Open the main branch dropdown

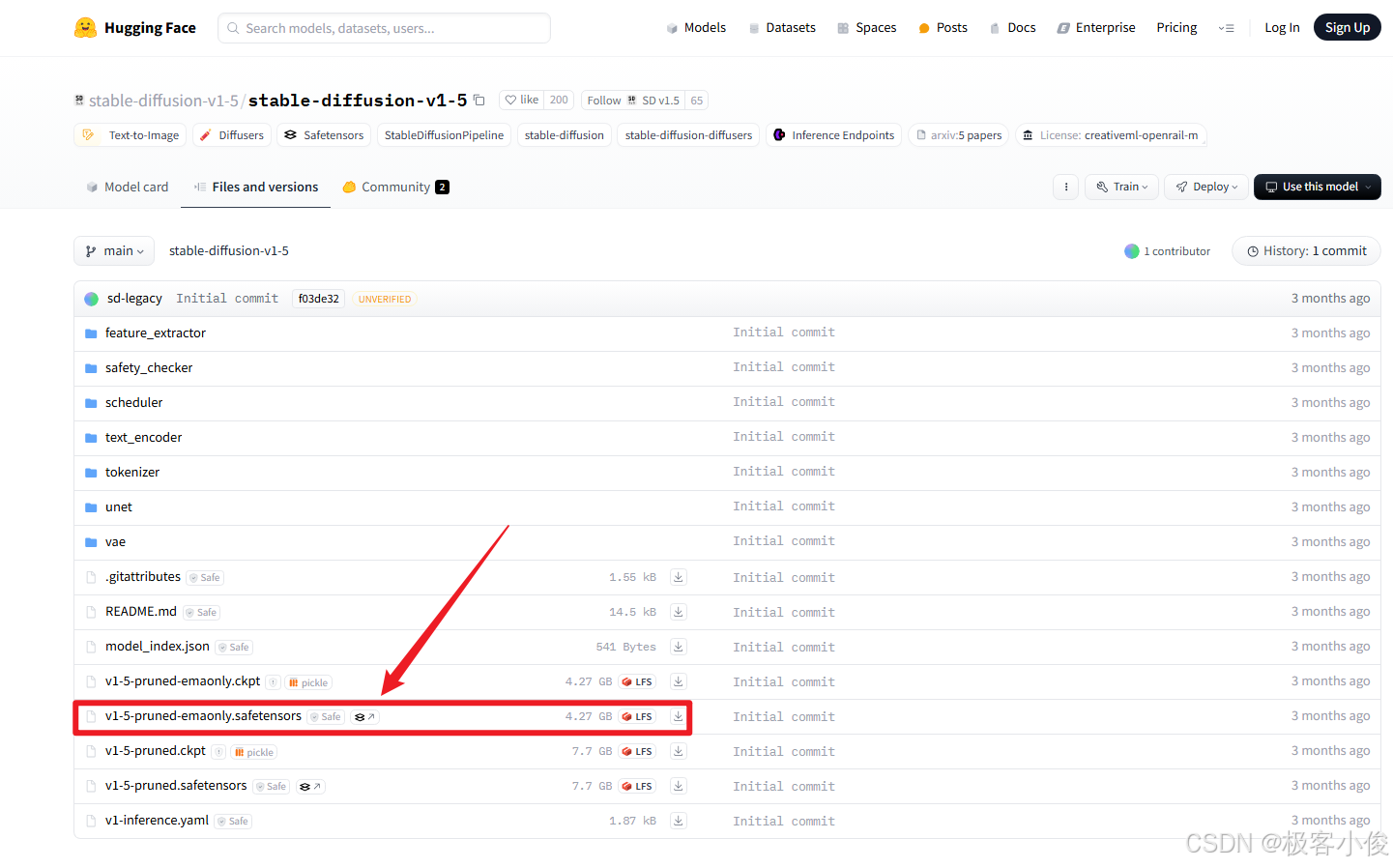(114, 251)
